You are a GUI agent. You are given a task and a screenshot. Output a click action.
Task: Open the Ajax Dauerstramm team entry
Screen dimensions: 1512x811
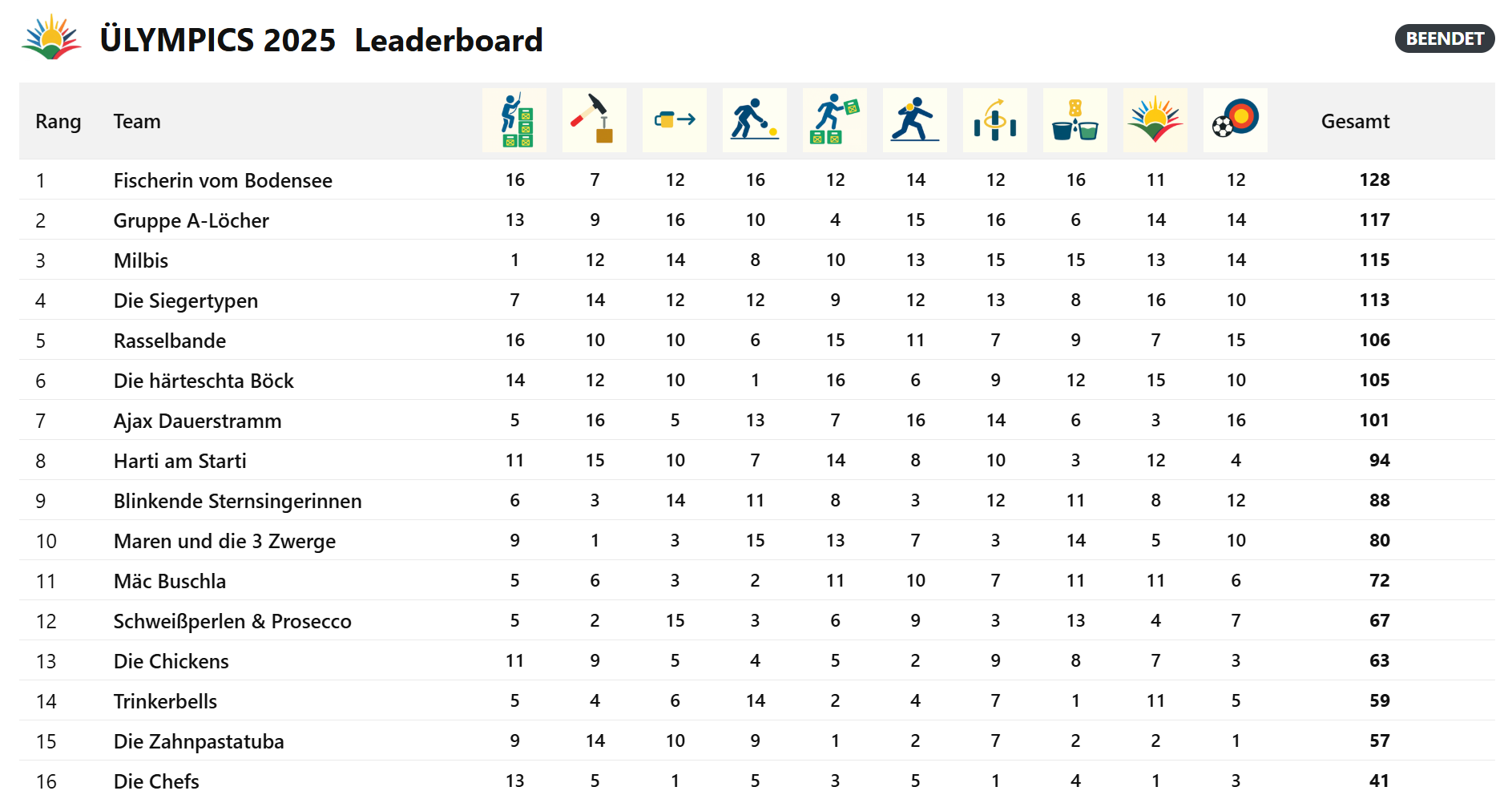point(197,421)
